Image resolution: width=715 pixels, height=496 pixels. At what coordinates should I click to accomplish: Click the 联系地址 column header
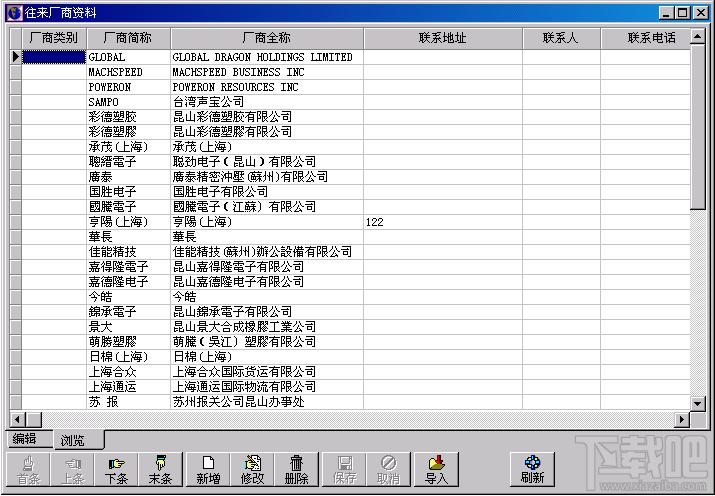coord(443,38)
